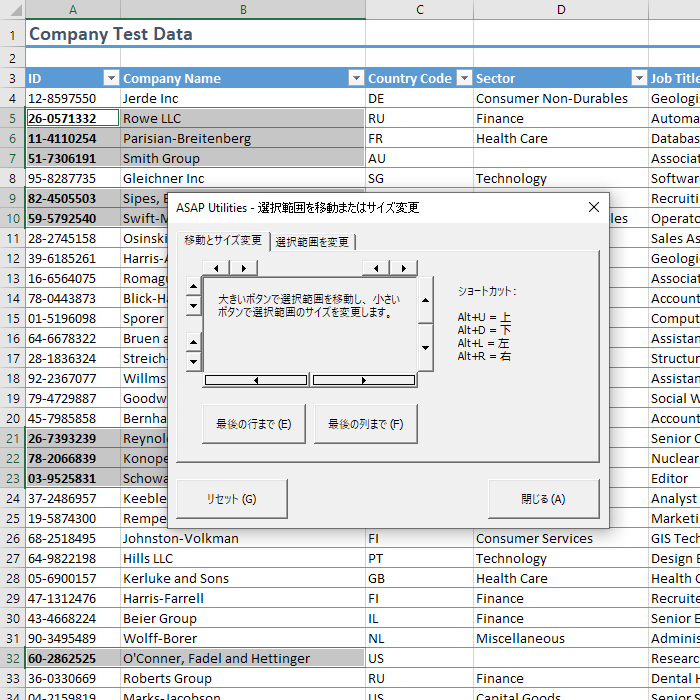
Task: Click the Wolff-Borer cell
Action: pos(243,638)
